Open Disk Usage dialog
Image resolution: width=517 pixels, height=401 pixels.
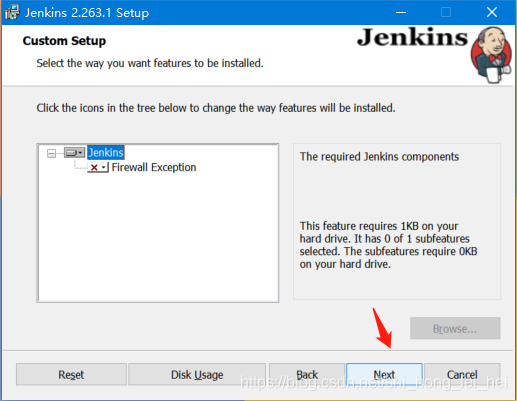[197, 374]
